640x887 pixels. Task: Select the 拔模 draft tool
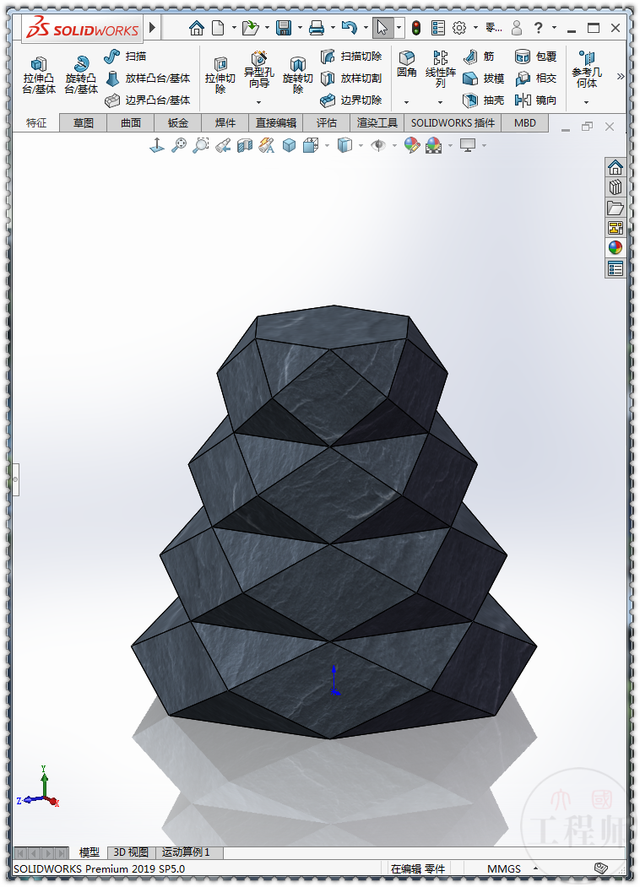pos(483,78)
